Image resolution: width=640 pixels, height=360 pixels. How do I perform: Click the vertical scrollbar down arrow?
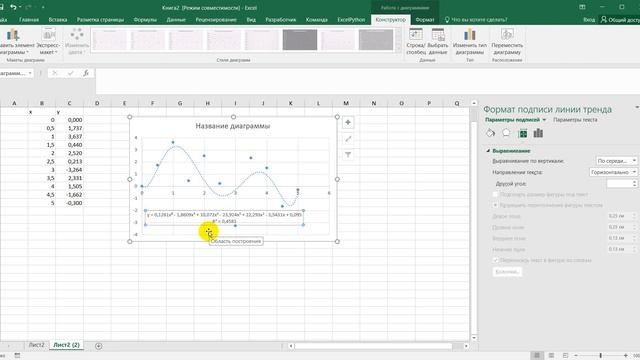(474, 338)
